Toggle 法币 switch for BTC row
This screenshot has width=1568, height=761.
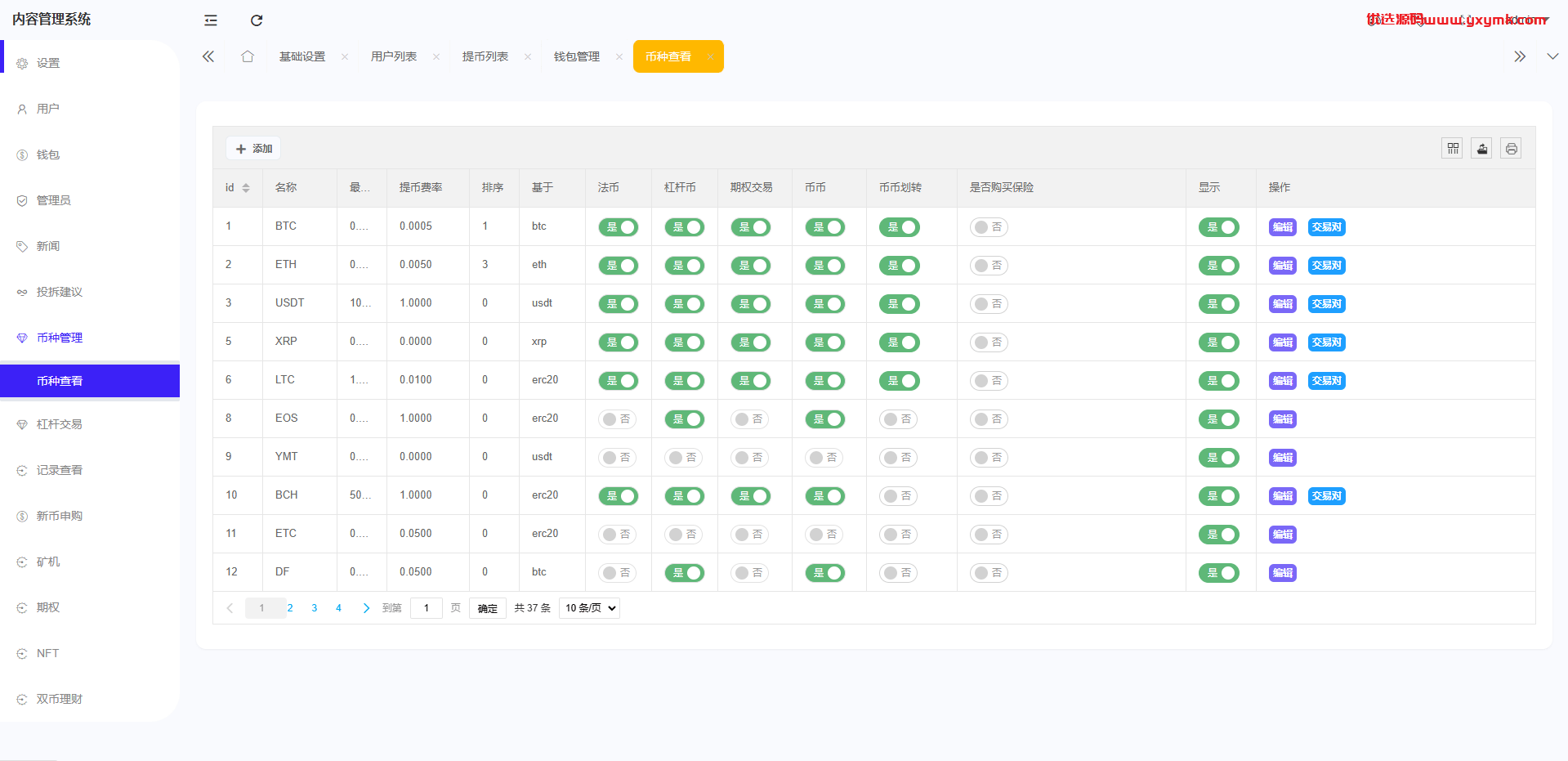(619, 227)
